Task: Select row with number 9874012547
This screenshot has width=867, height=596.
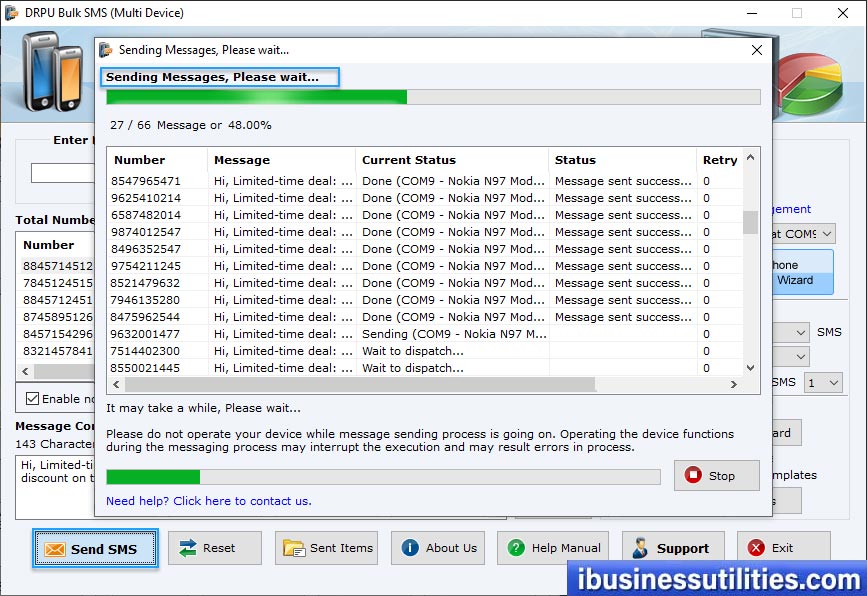Action: click(425, 232)
